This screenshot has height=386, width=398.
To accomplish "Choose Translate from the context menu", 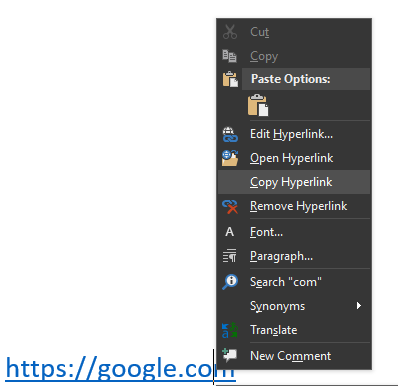I will click(x=294, y=330).
